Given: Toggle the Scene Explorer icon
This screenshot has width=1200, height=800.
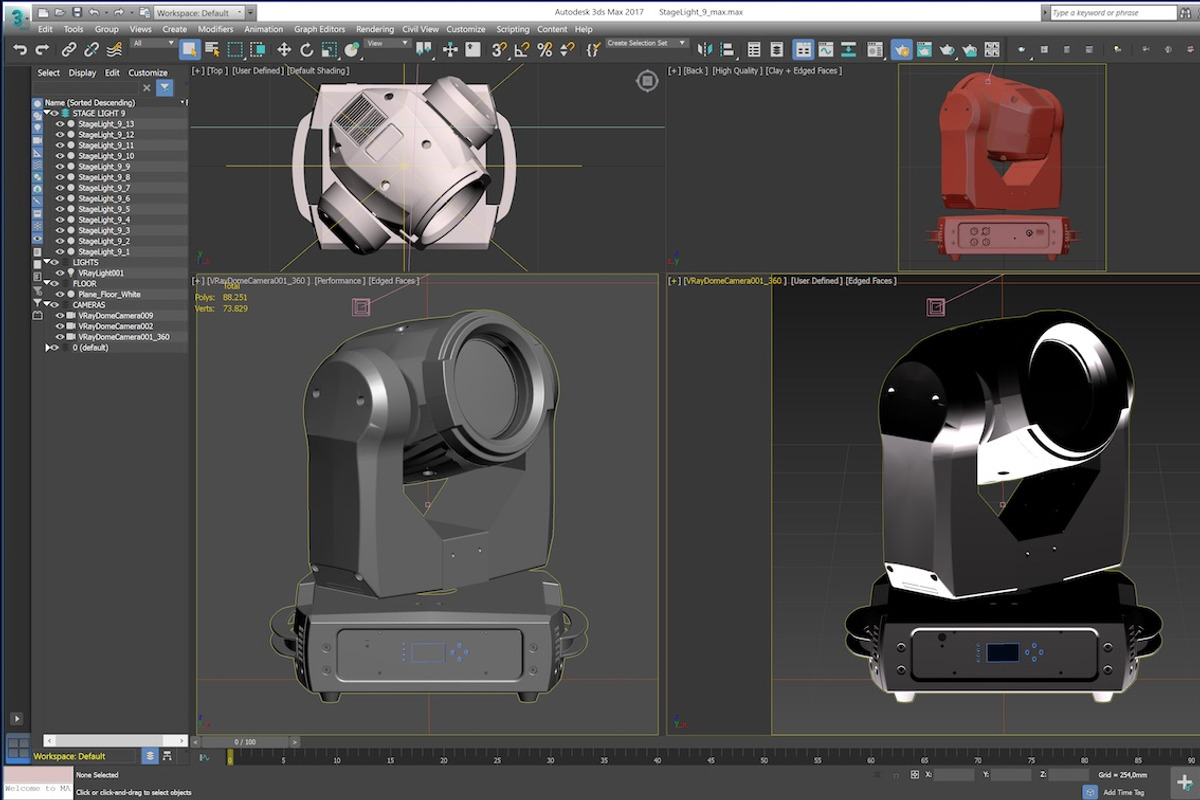Looking at the screenshot, I should point(754,49).
